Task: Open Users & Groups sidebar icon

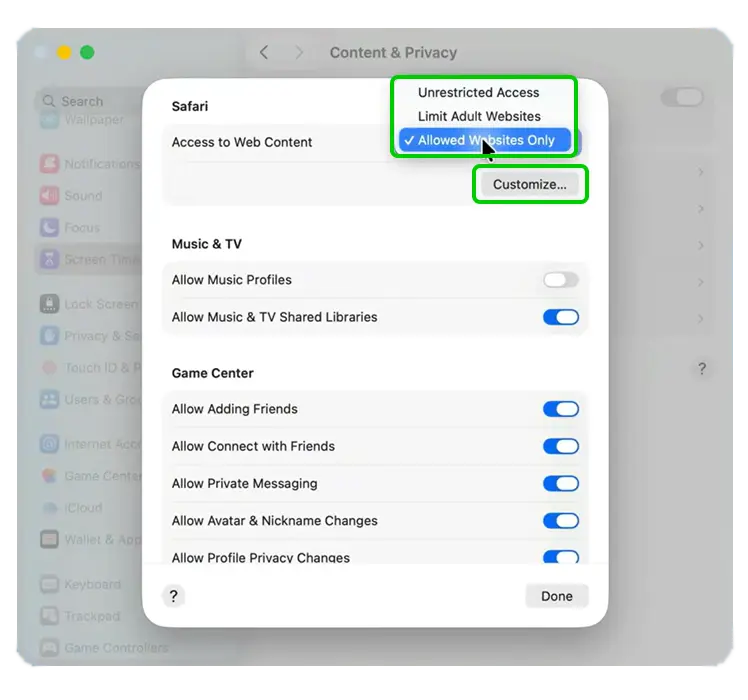Action: click(49, 400)
